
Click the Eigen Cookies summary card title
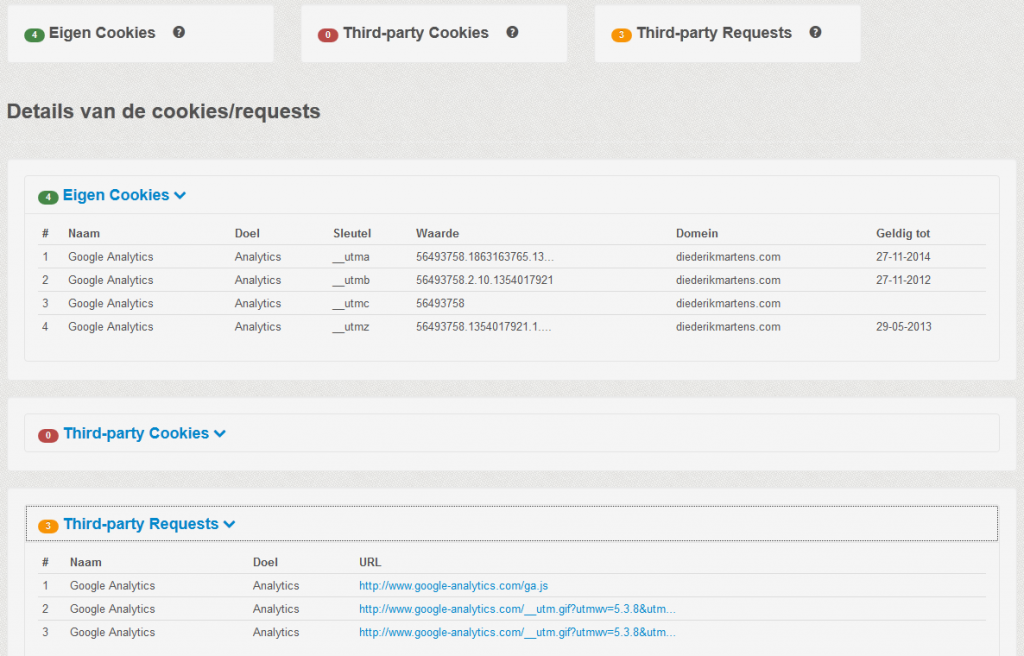(102, 33)
